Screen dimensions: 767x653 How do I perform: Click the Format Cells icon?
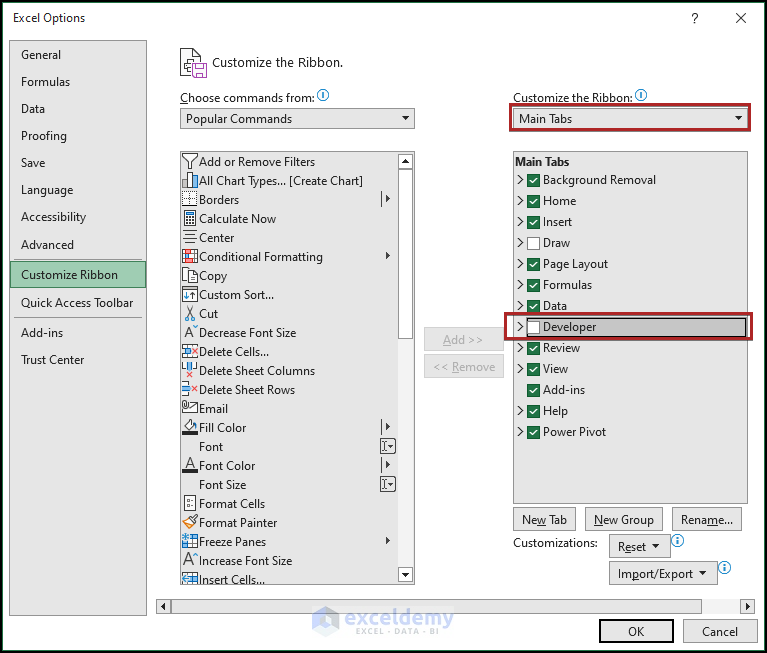pyautogui.click(x=190, y=503)
